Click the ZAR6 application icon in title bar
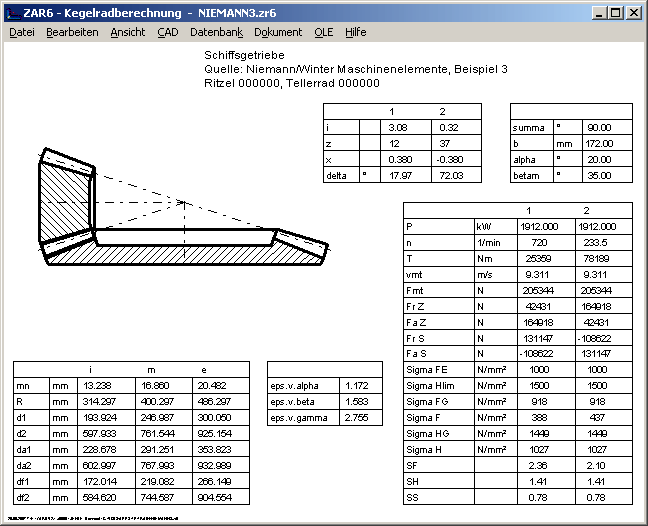Image resolution: width=648 pixels, height=526 pixels. pyautogui.click(x=12, y=12)
